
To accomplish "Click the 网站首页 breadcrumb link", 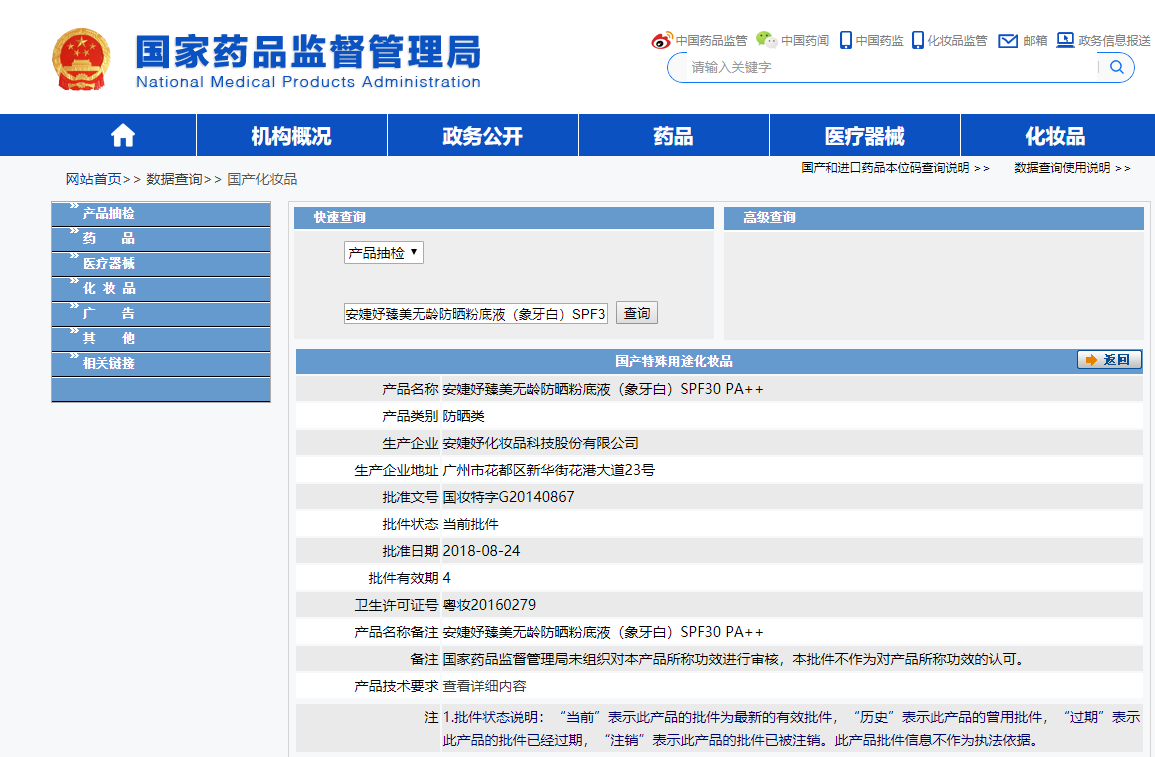I will tap(94, 179).
